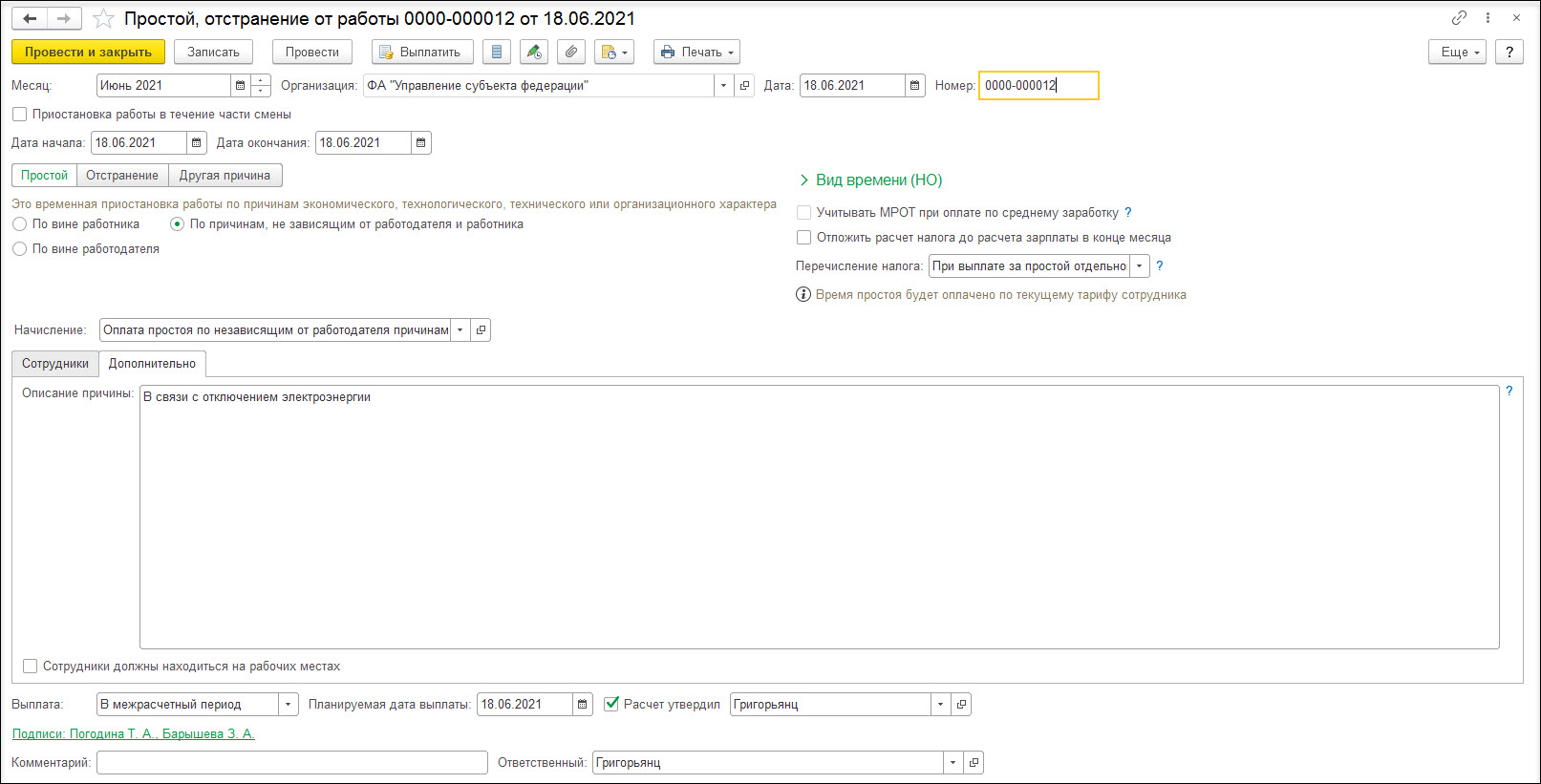The image size is (1541, 784).
Task: Click help mark next to Перечисление налога
Action: pyautogui.click(x=1160, y=266)
